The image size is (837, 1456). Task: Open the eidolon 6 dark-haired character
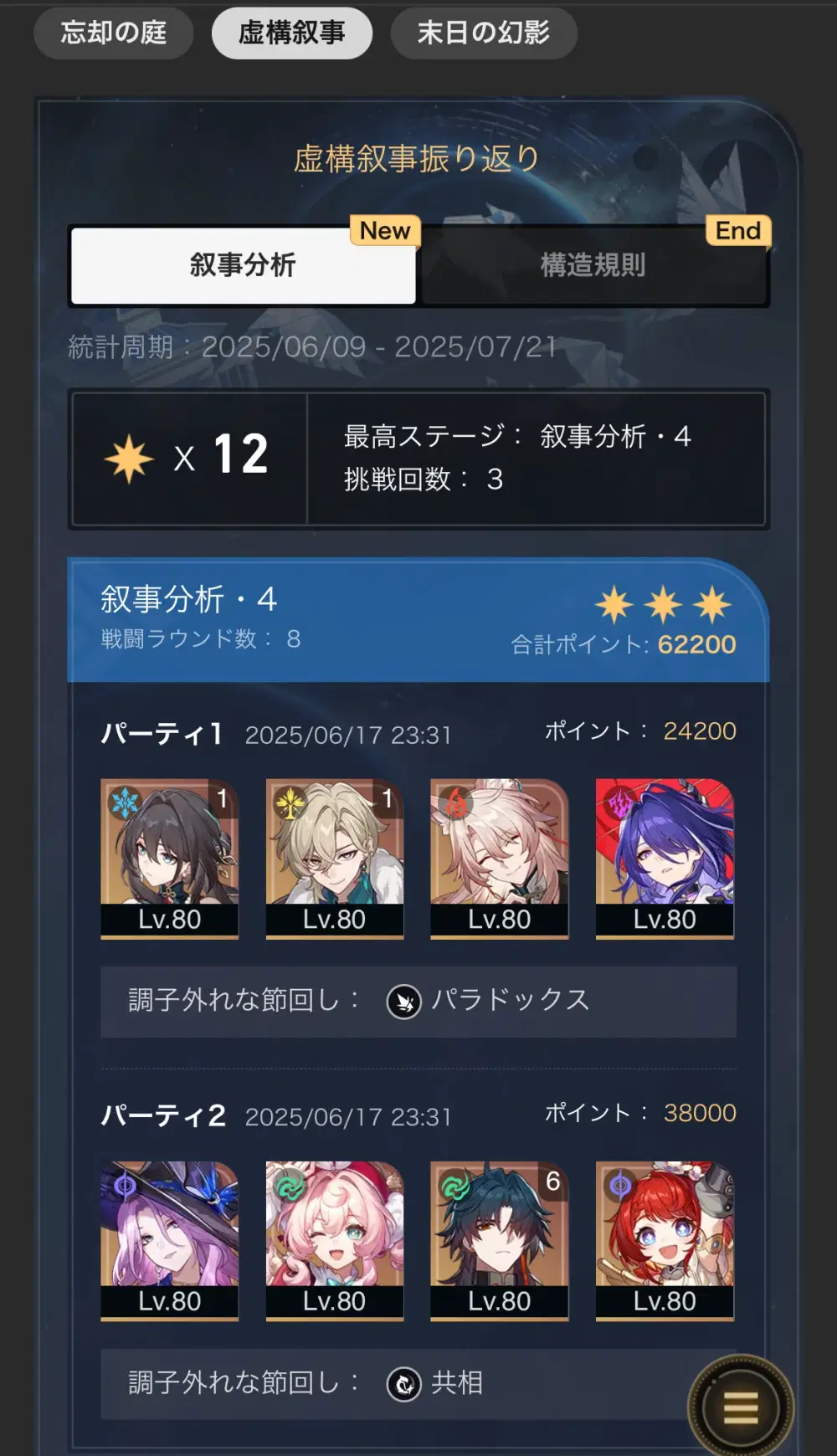(500, 1241)
